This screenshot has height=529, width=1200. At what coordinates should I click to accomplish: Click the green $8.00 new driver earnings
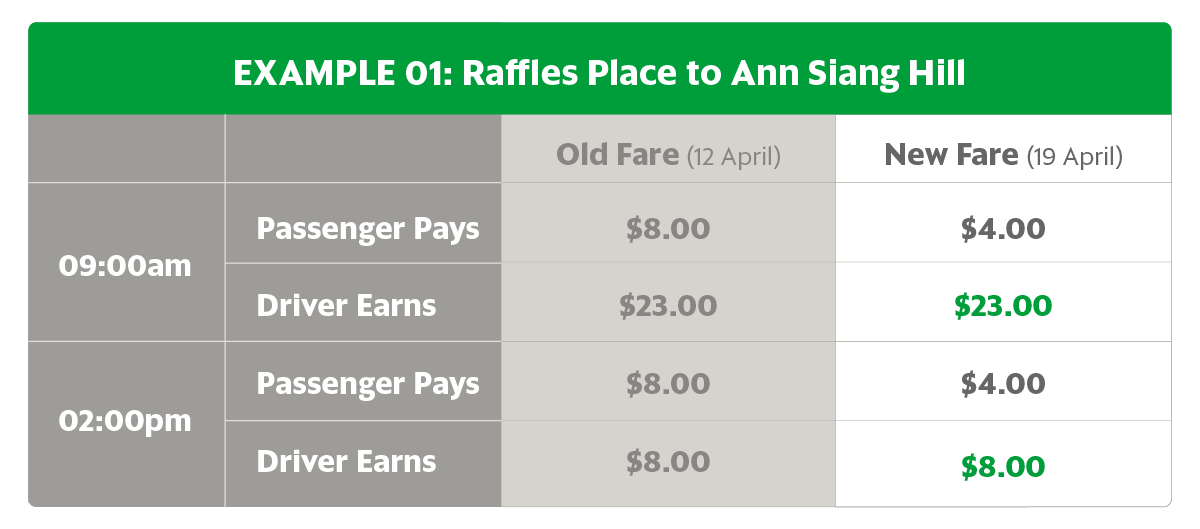[1002, 466]
